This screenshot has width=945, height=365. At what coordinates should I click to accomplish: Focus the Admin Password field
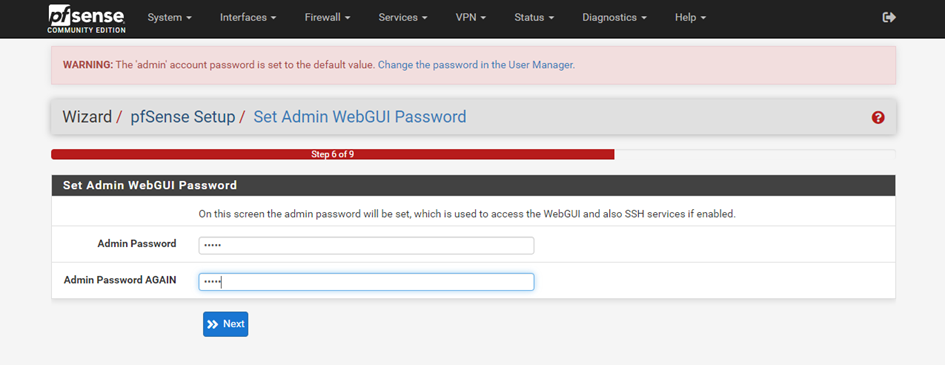tap(366, 245)
